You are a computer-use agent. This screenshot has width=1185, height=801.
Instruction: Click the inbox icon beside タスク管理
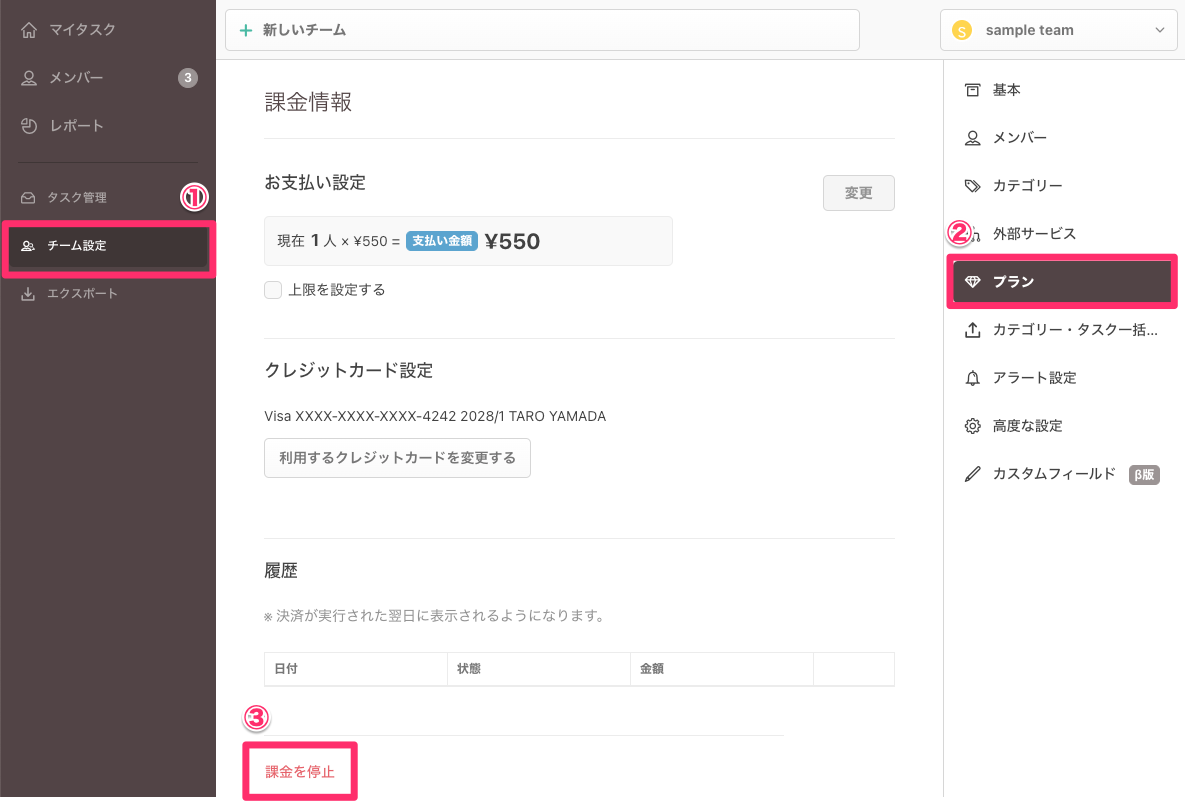(x=28, y=198)
